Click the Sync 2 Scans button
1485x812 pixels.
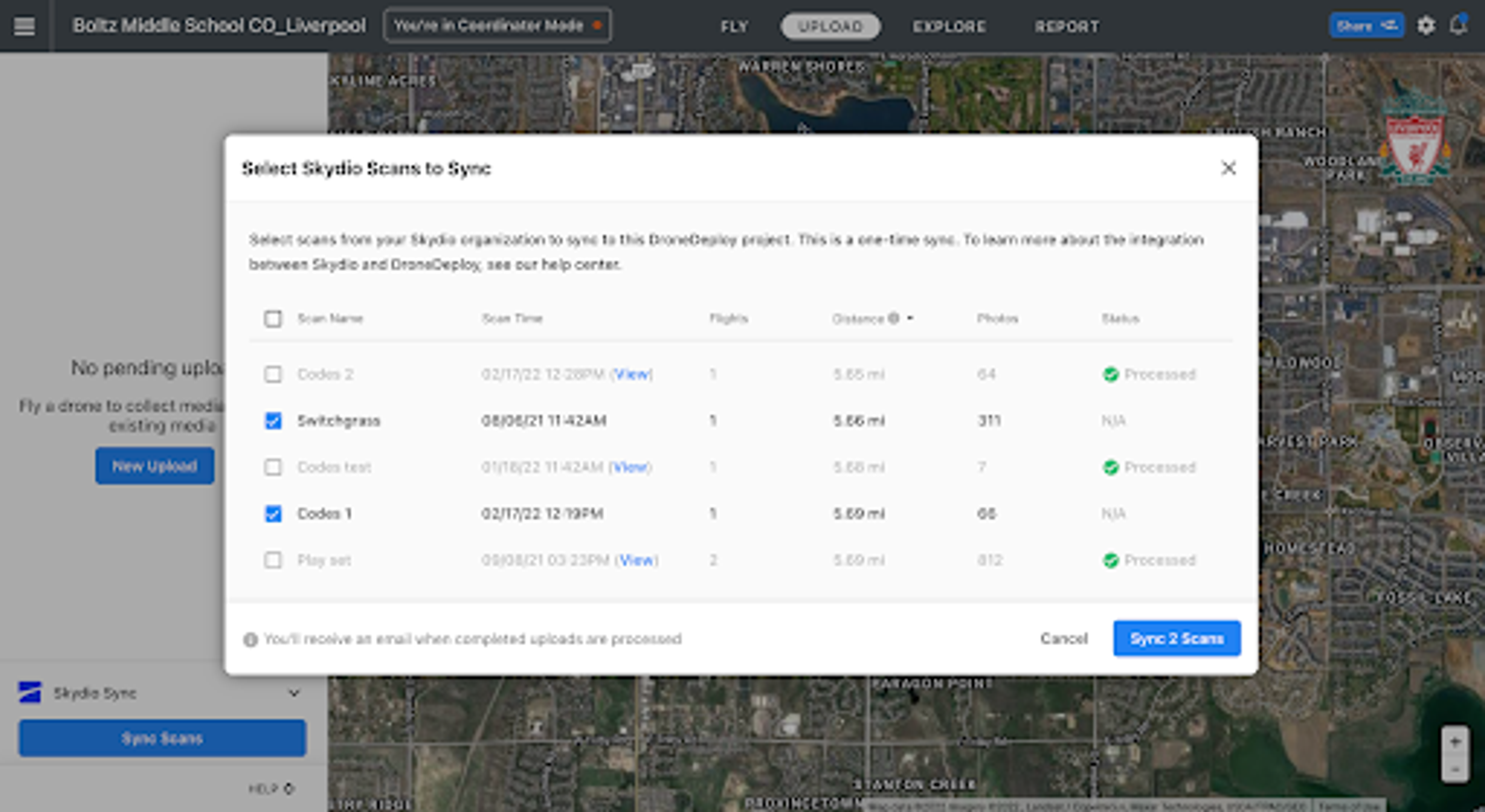(x=1177, y=638)
